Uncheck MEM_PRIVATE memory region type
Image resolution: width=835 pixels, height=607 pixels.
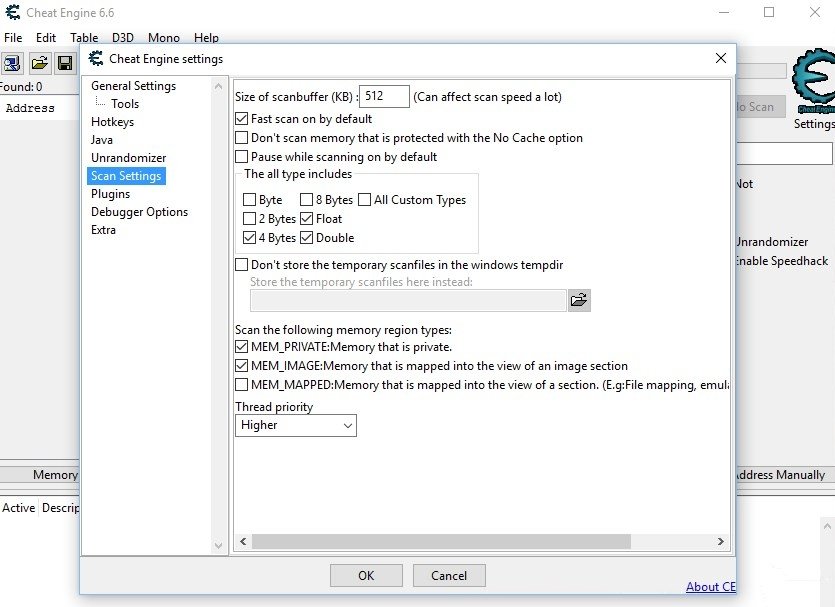pos(241,347)
